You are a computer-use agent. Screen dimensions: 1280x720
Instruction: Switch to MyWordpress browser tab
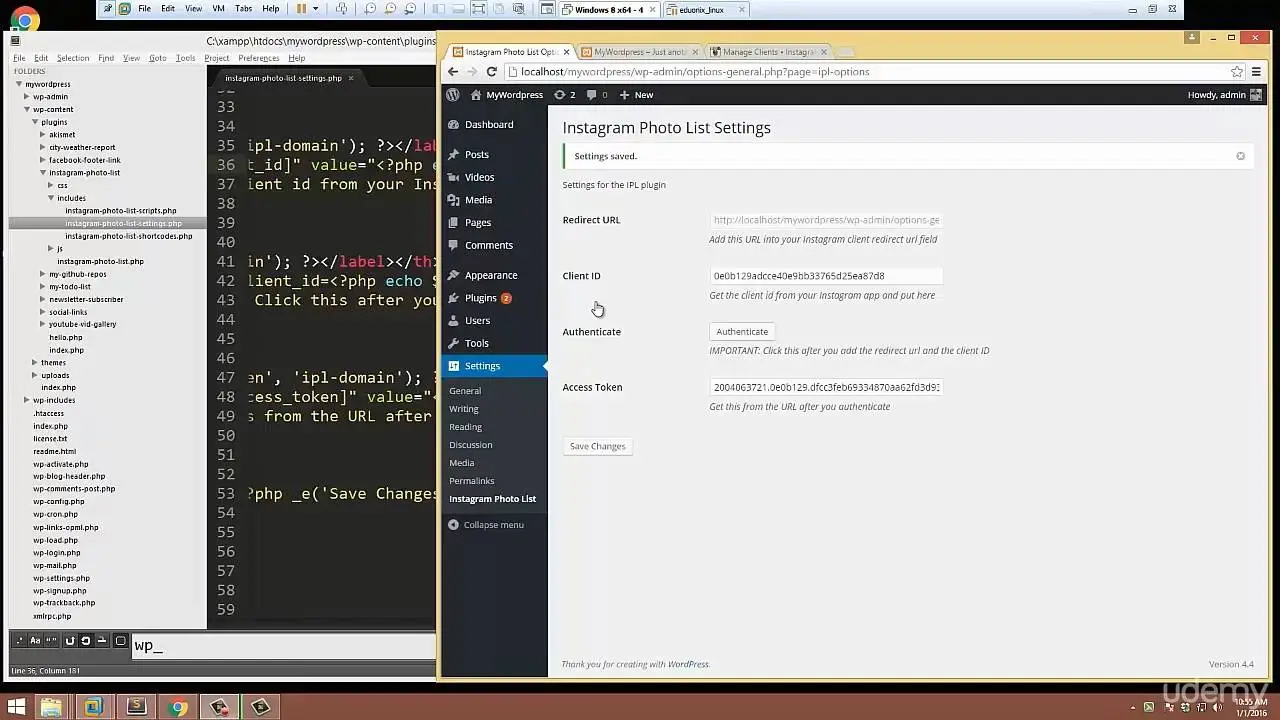[x=640, y=51]
